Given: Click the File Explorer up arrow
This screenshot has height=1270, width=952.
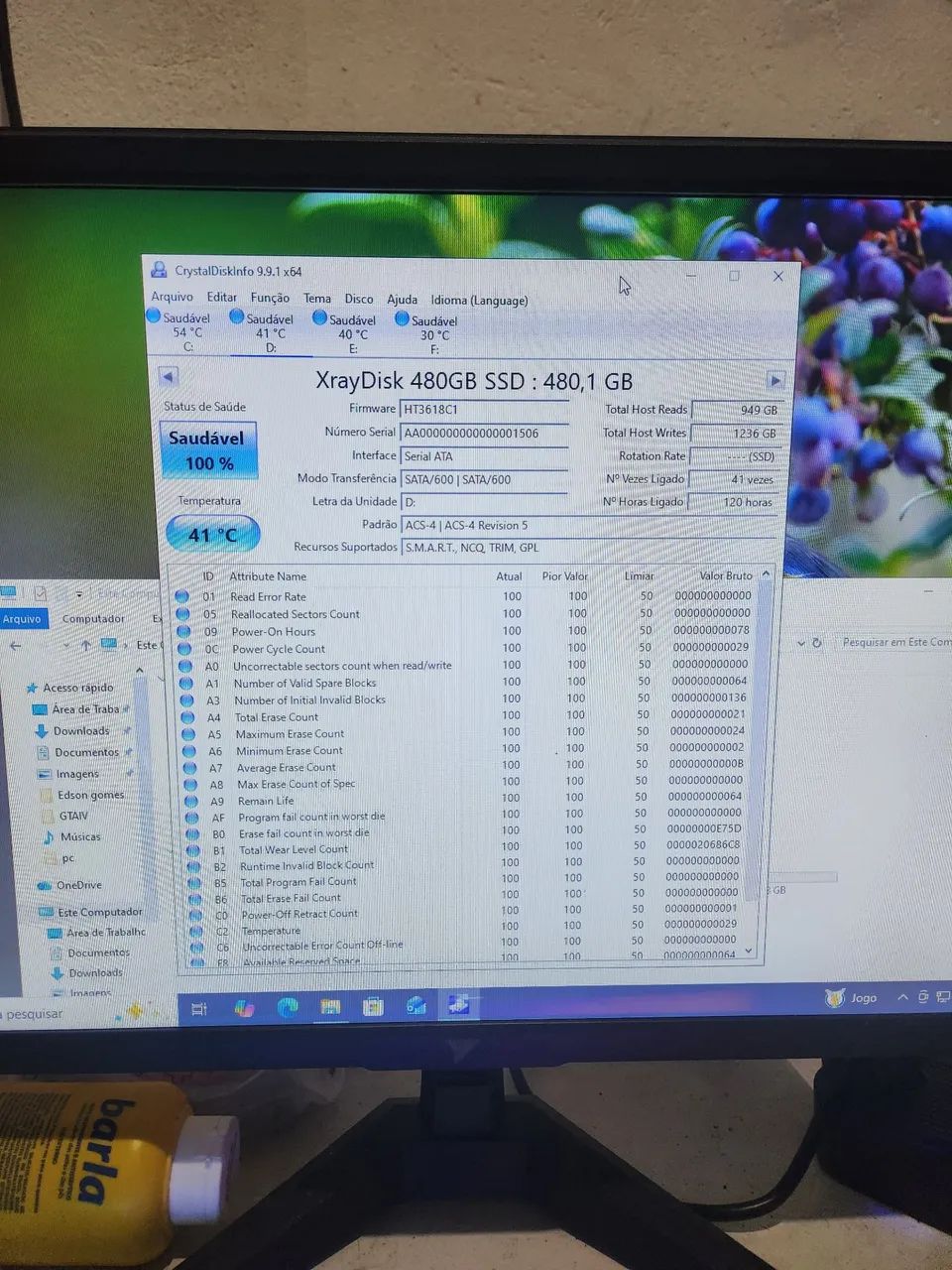Looking at the screenshot, I should [85, 645].
